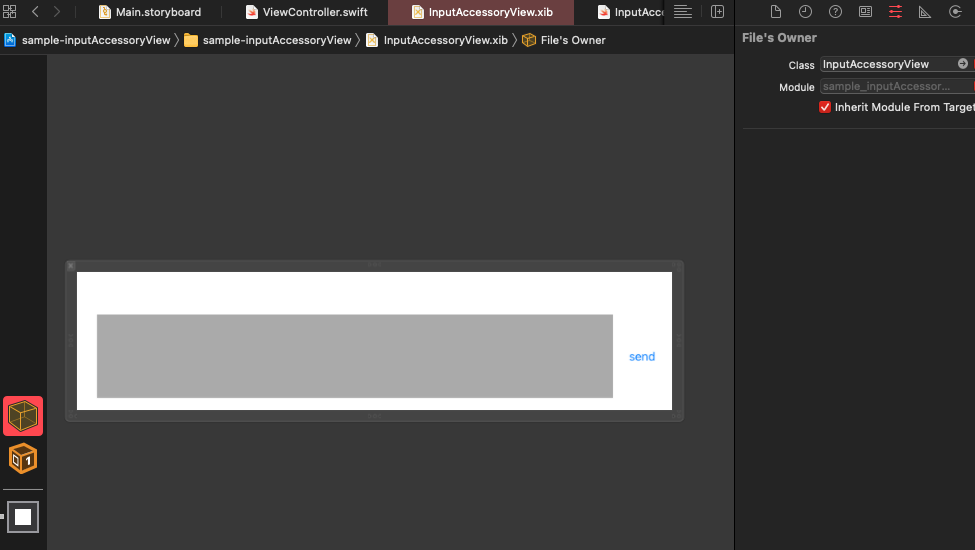Screen dimensions: 975x550
Task: Click cube icon beside File's Owner breadcrumb
Action: pos(529,40)
